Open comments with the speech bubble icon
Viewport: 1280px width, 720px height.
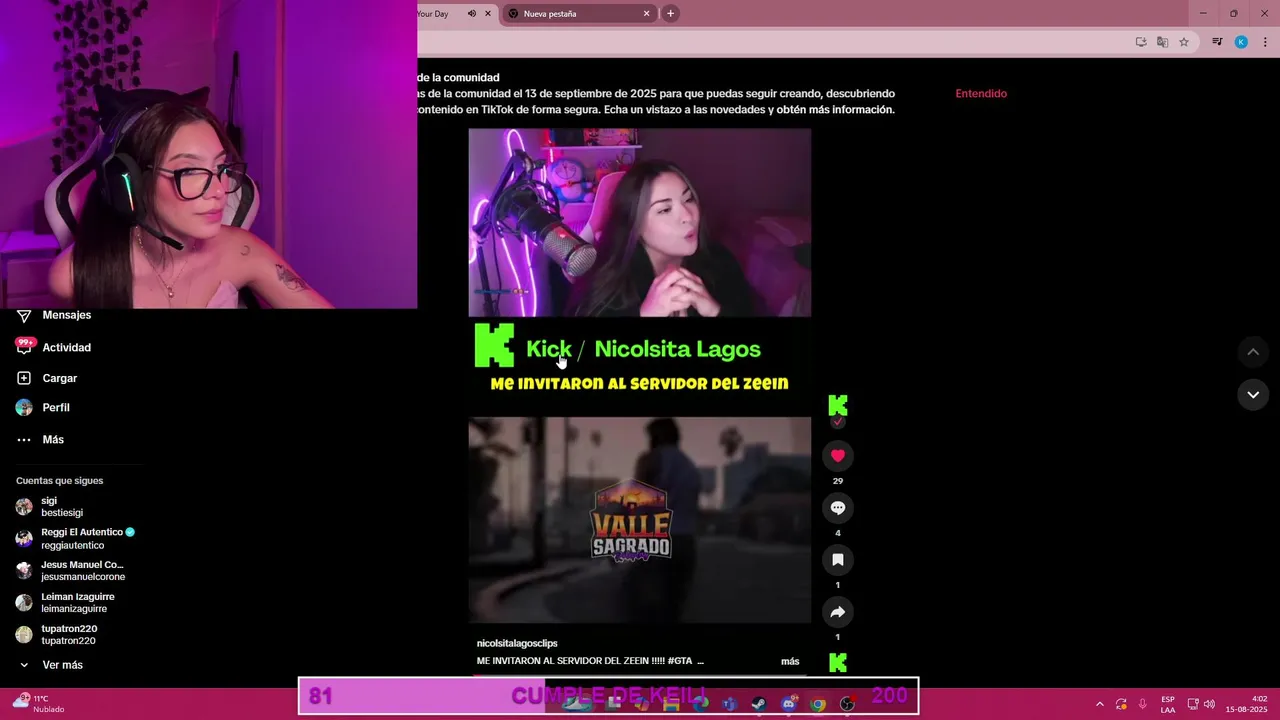pos(838,508)
